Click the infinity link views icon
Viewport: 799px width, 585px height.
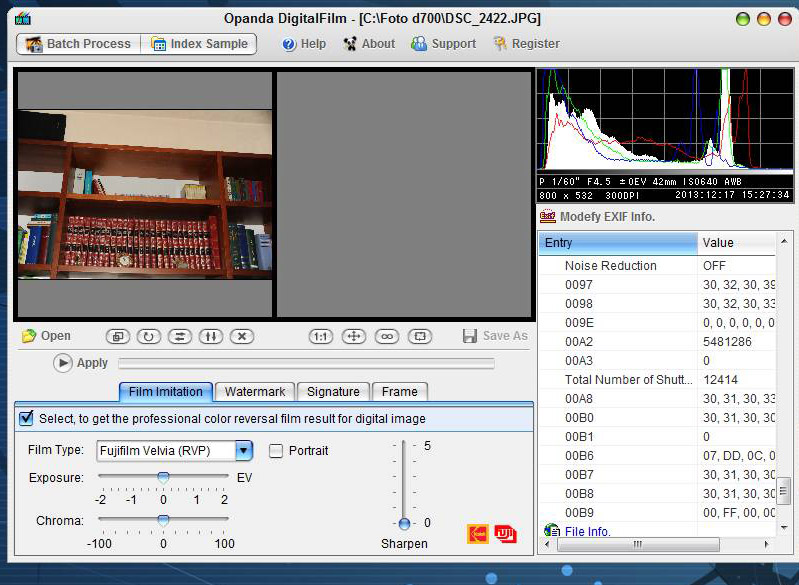coord(386,336)
